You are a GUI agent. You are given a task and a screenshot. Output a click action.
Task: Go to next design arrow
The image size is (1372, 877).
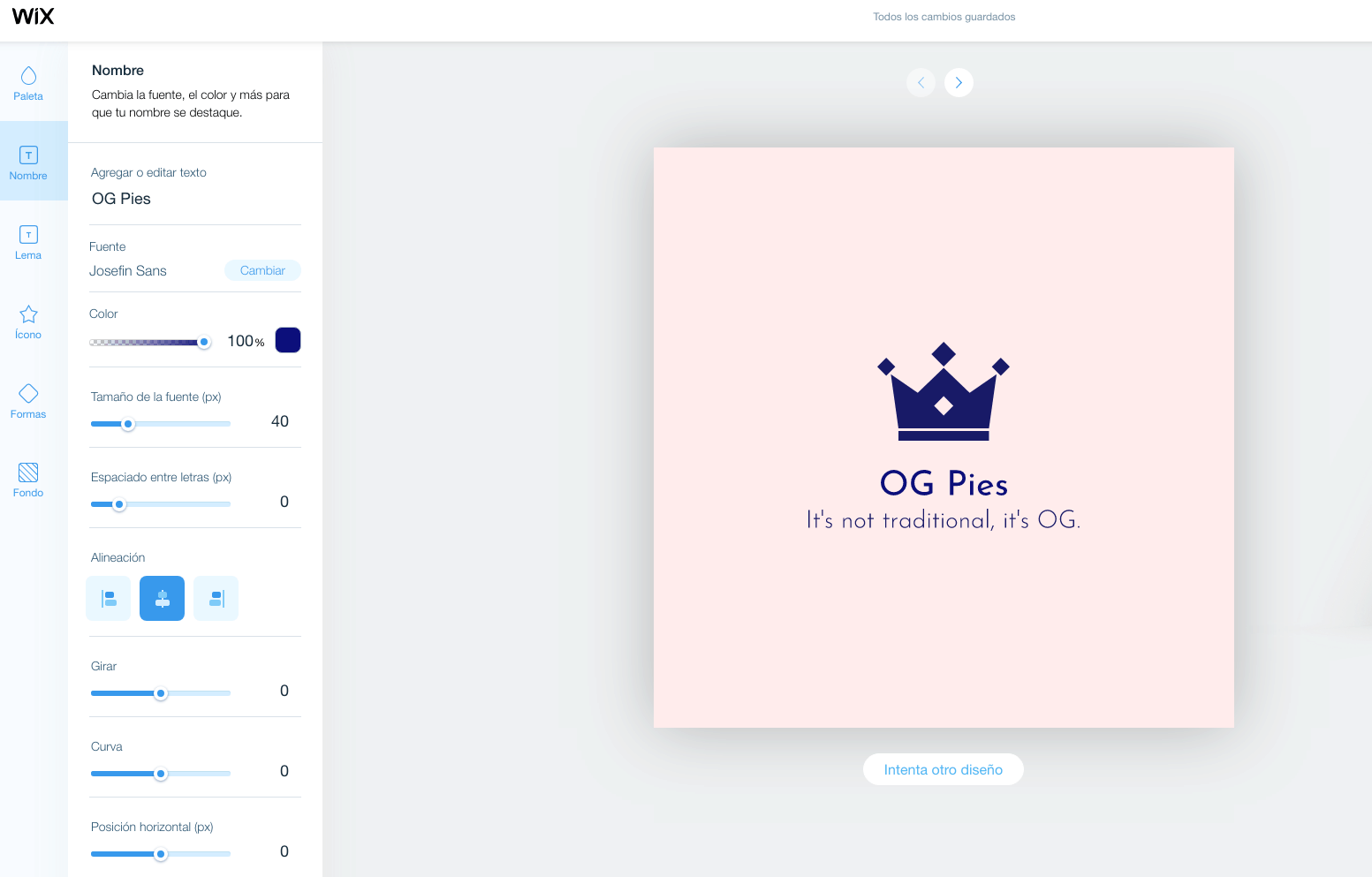(x=959, y=82)
